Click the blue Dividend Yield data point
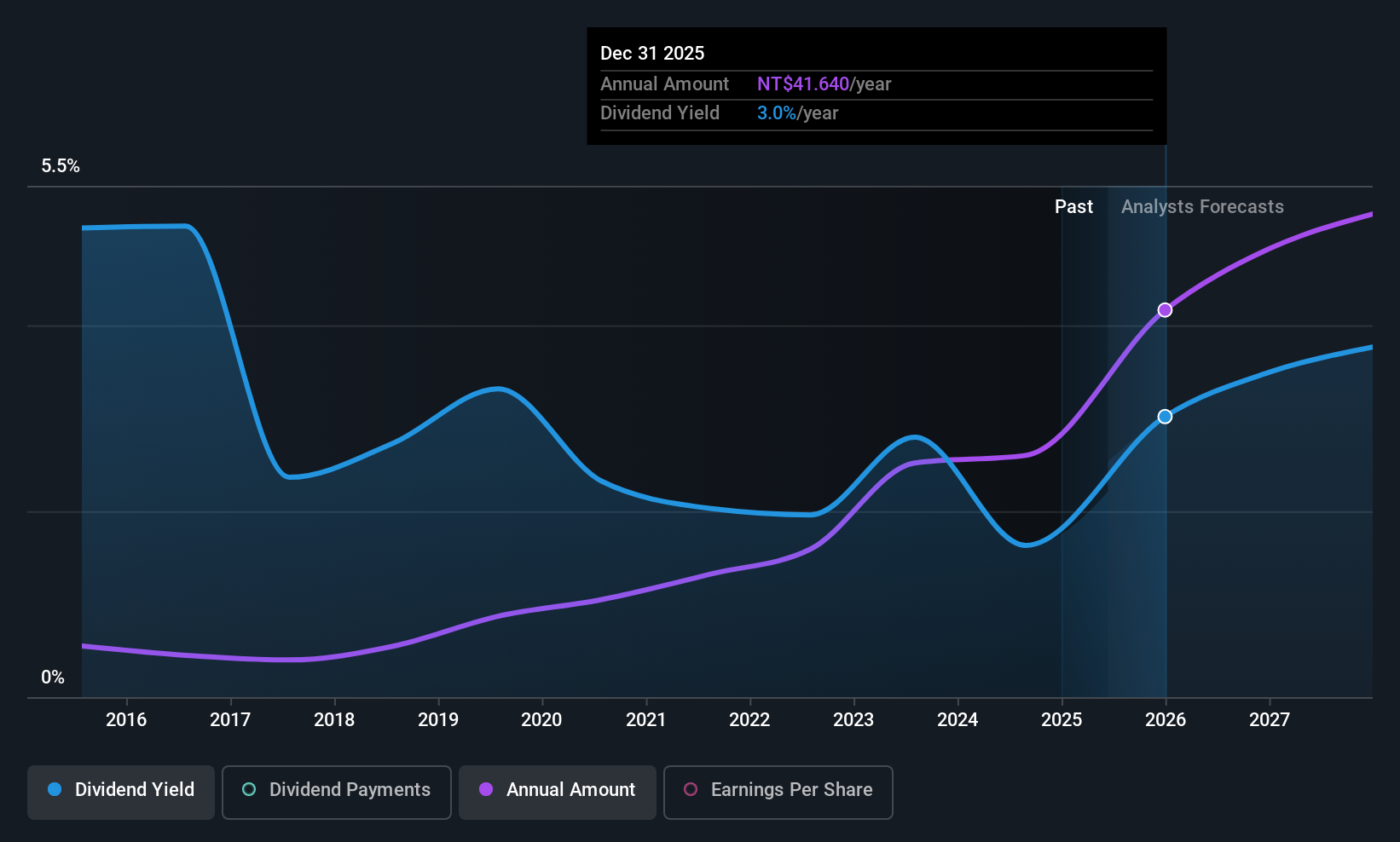This screenshot has height=842, width=1400. (x=1165, y=417)
